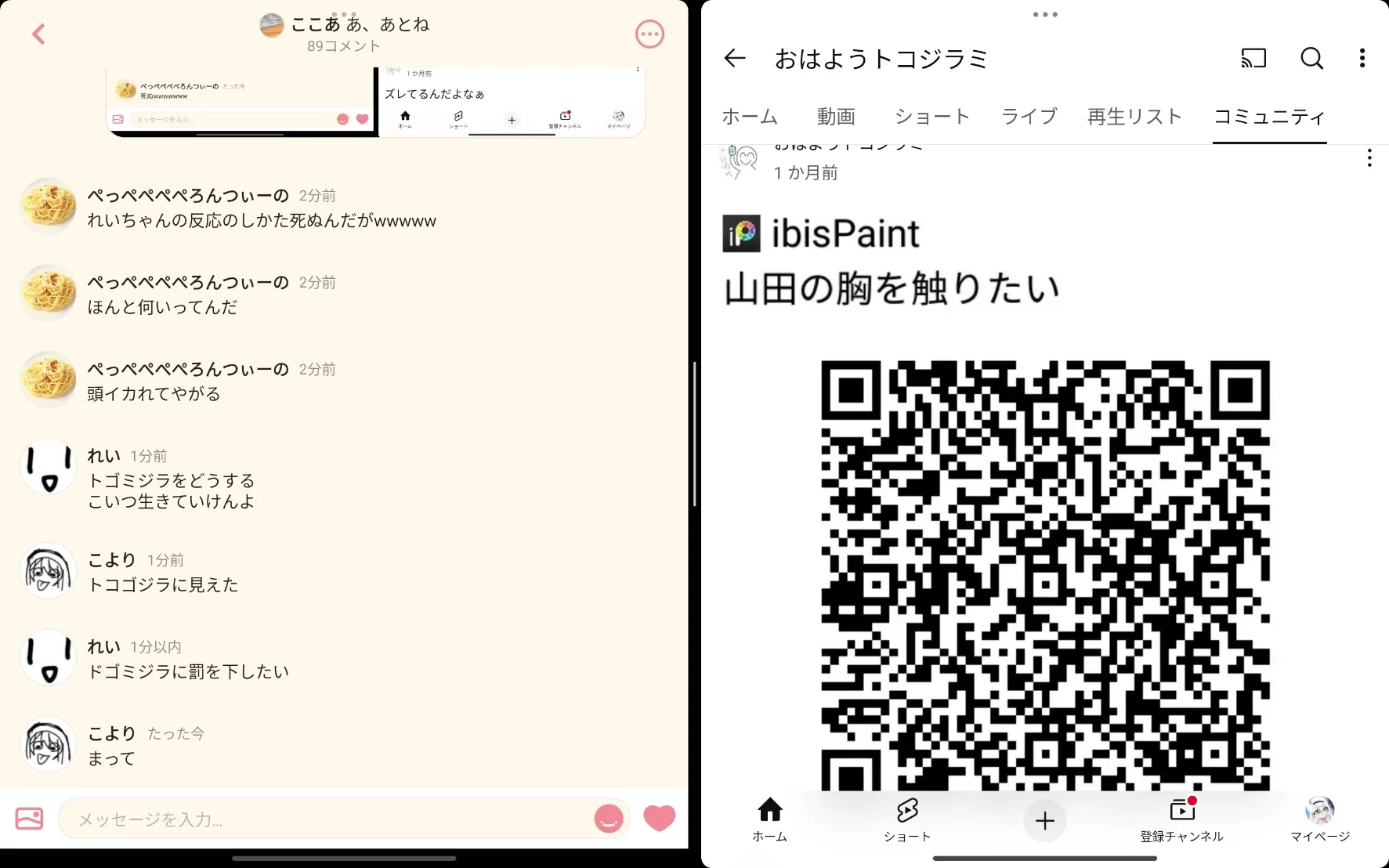Select comment text '頭イカれてやがる'

154,393
